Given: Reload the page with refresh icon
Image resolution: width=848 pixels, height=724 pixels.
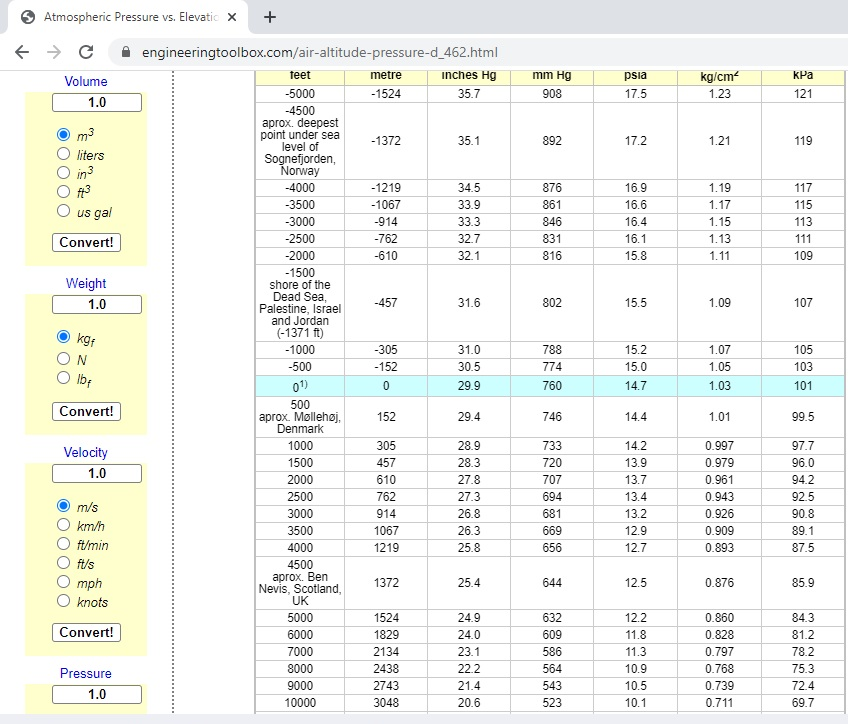Looking at the screenshot, I should [86, 52].
